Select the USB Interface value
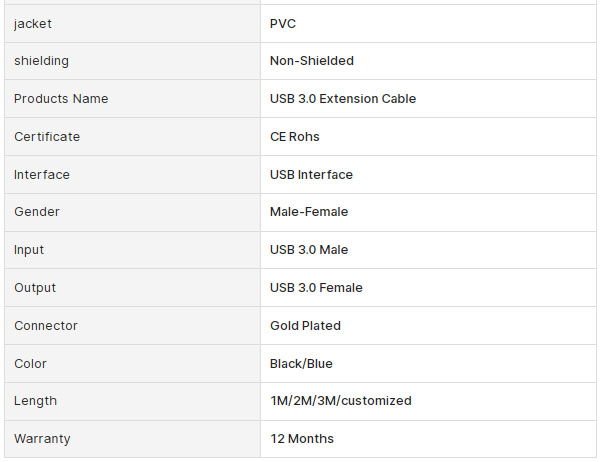Viewport: 601px width, 462px height. (311, 174)
